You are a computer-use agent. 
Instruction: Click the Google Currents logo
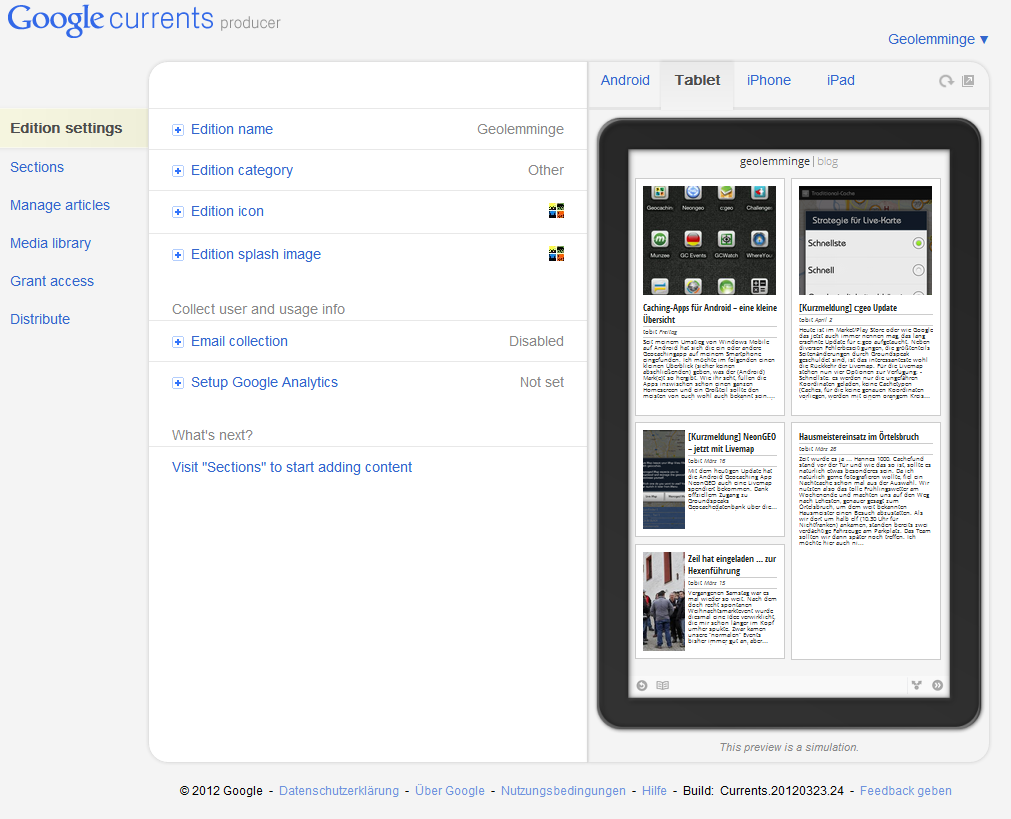click(144, 19)
